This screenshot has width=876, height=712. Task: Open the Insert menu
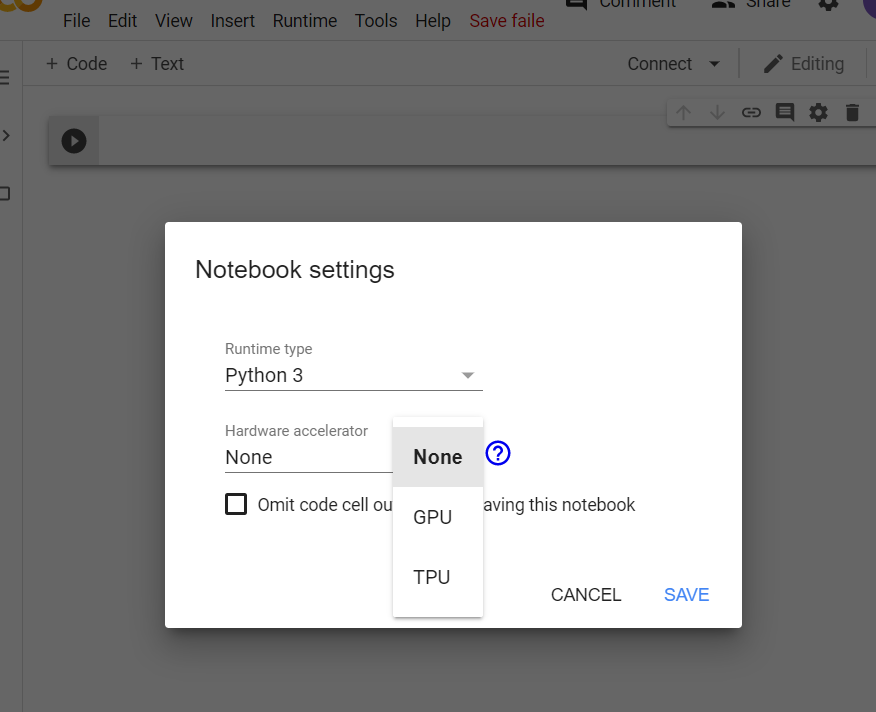(x=232, y=21)
